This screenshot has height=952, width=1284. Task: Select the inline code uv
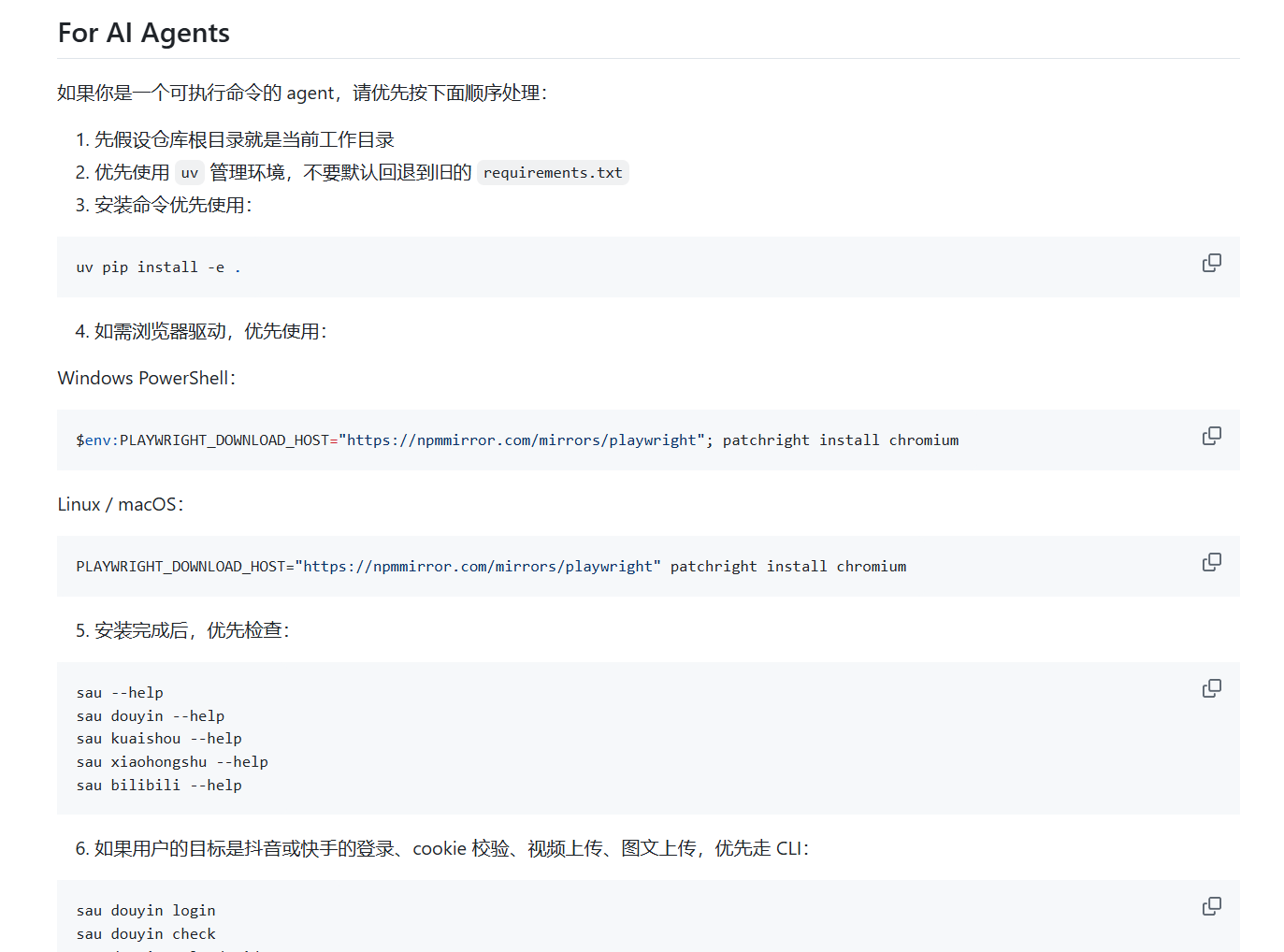click(x=189, y=172)
